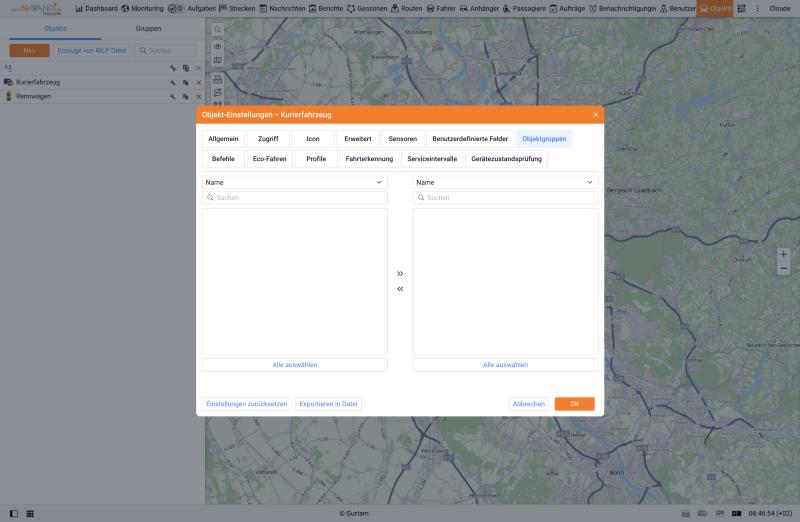Expand the left Name dropdown
Screen dimensions: 800x522
(294, 182)
